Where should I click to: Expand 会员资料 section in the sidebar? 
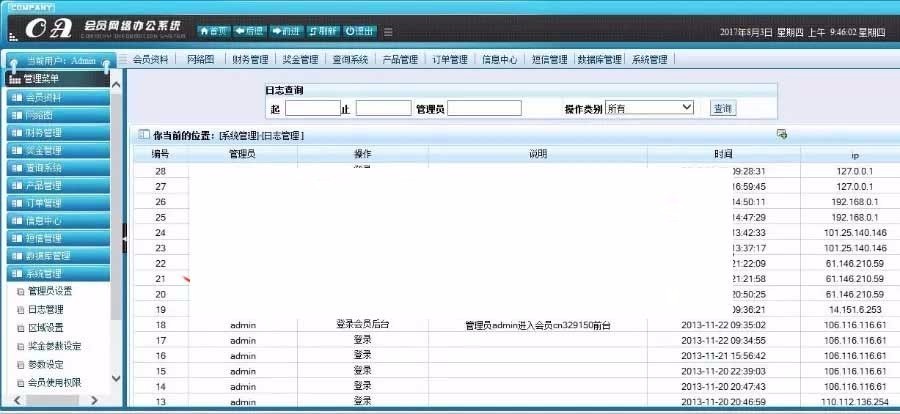58,98
